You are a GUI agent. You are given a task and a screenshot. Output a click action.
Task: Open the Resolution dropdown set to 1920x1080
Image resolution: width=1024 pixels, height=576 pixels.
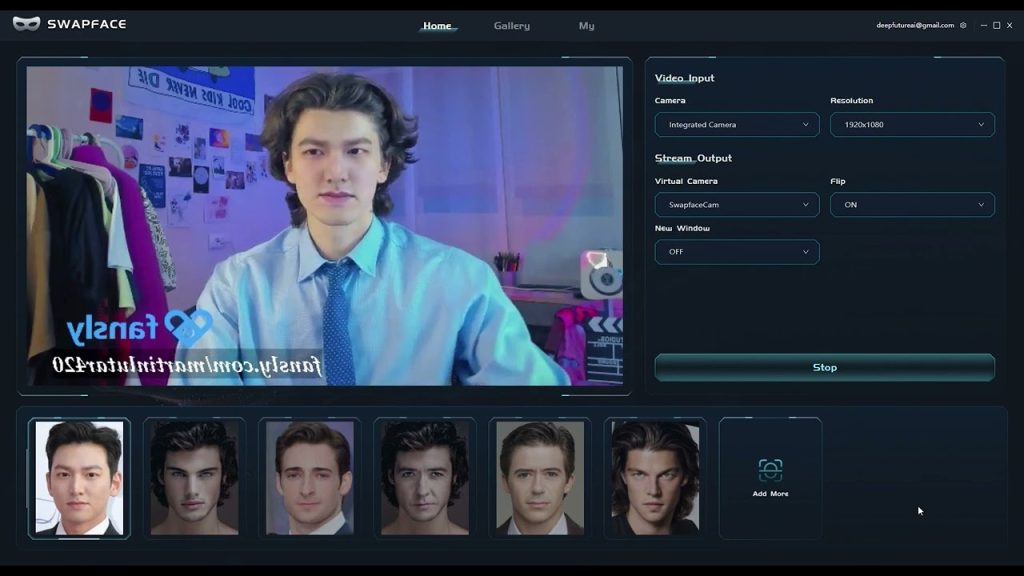coord(912,125)
